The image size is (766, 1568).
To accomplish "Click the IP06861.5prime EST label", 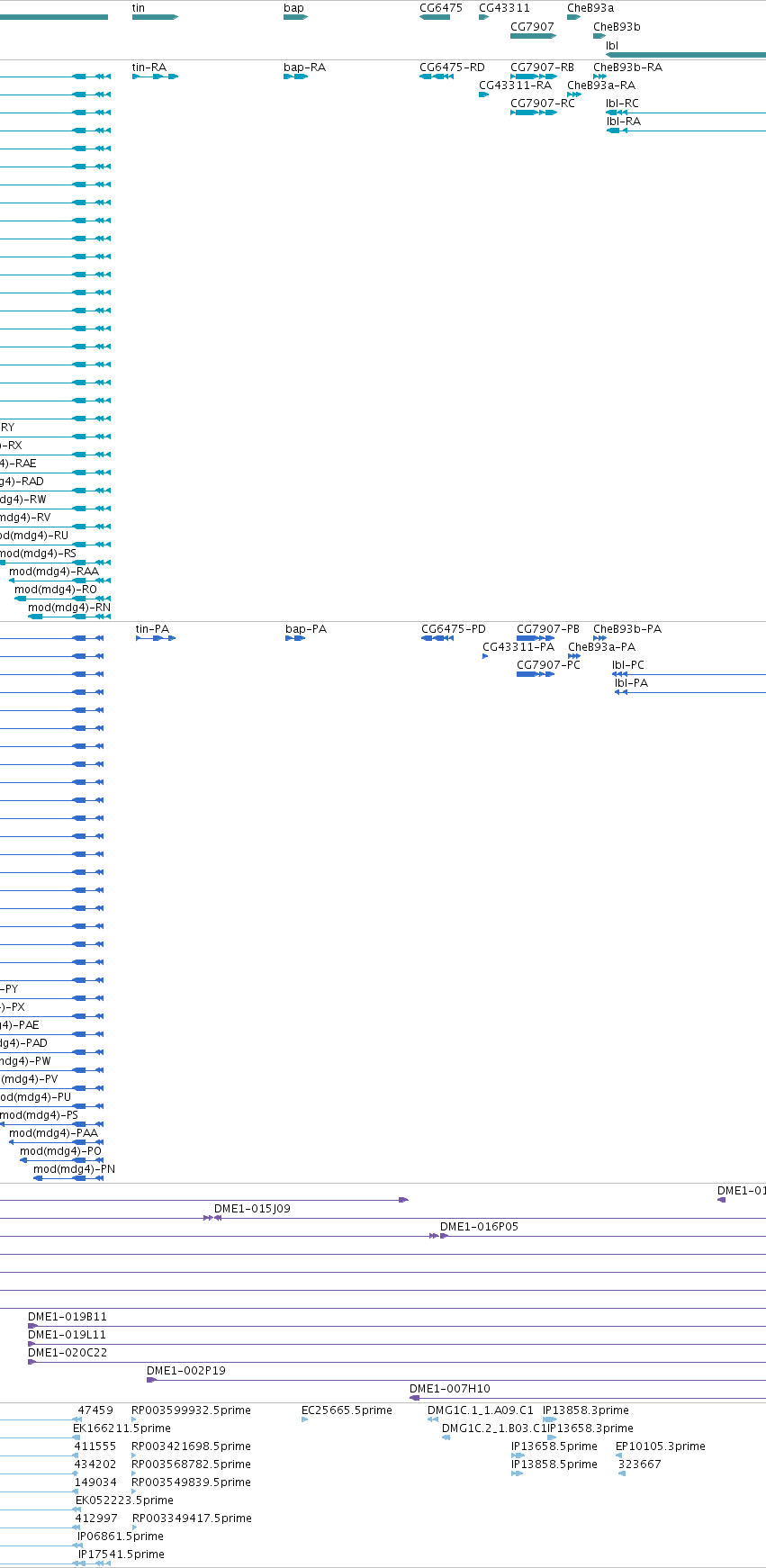I will [x=121, y=1536].
